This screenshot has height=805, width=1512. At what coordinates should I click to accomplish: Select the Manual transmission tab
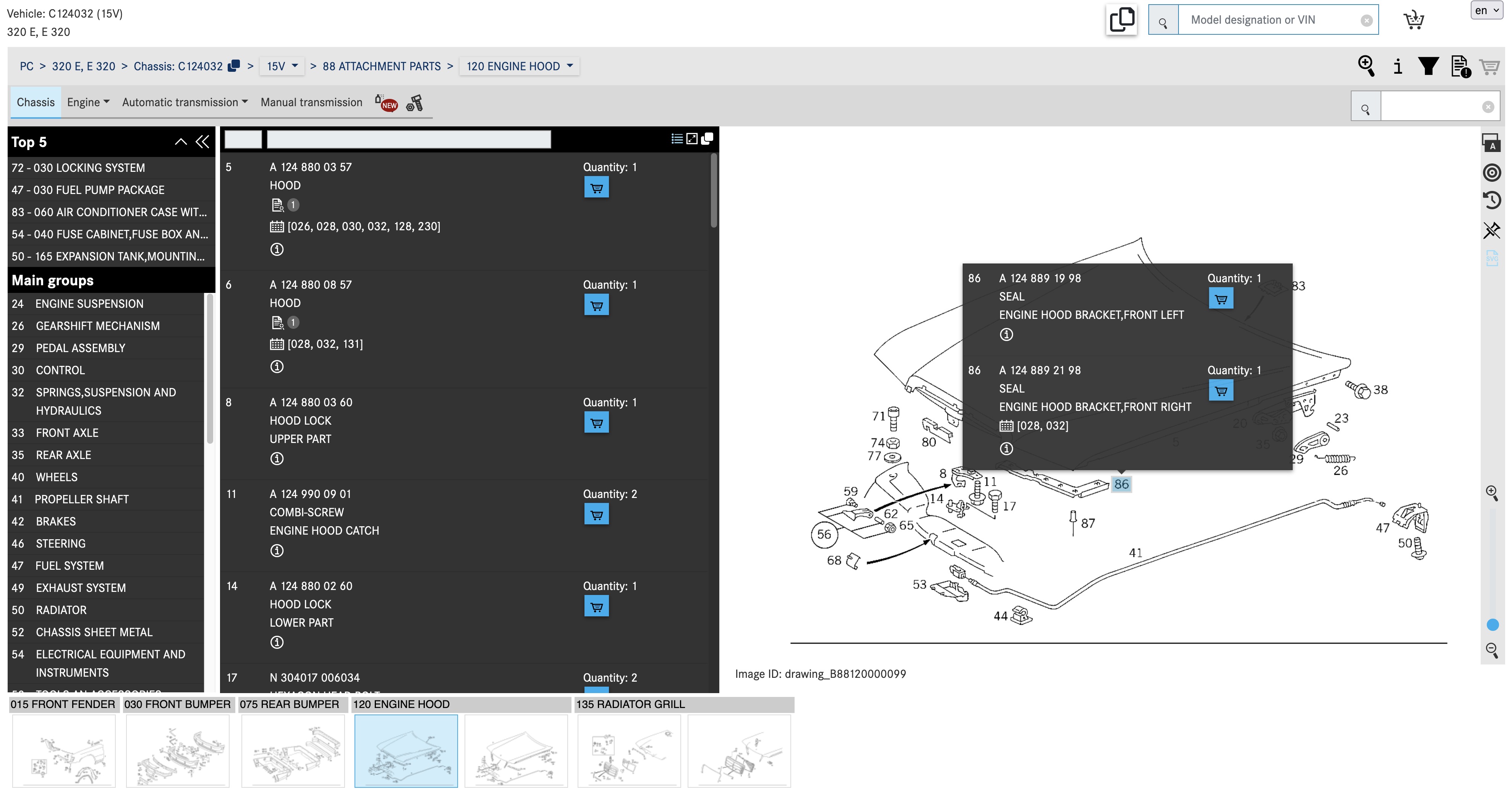tap(312, 103)
